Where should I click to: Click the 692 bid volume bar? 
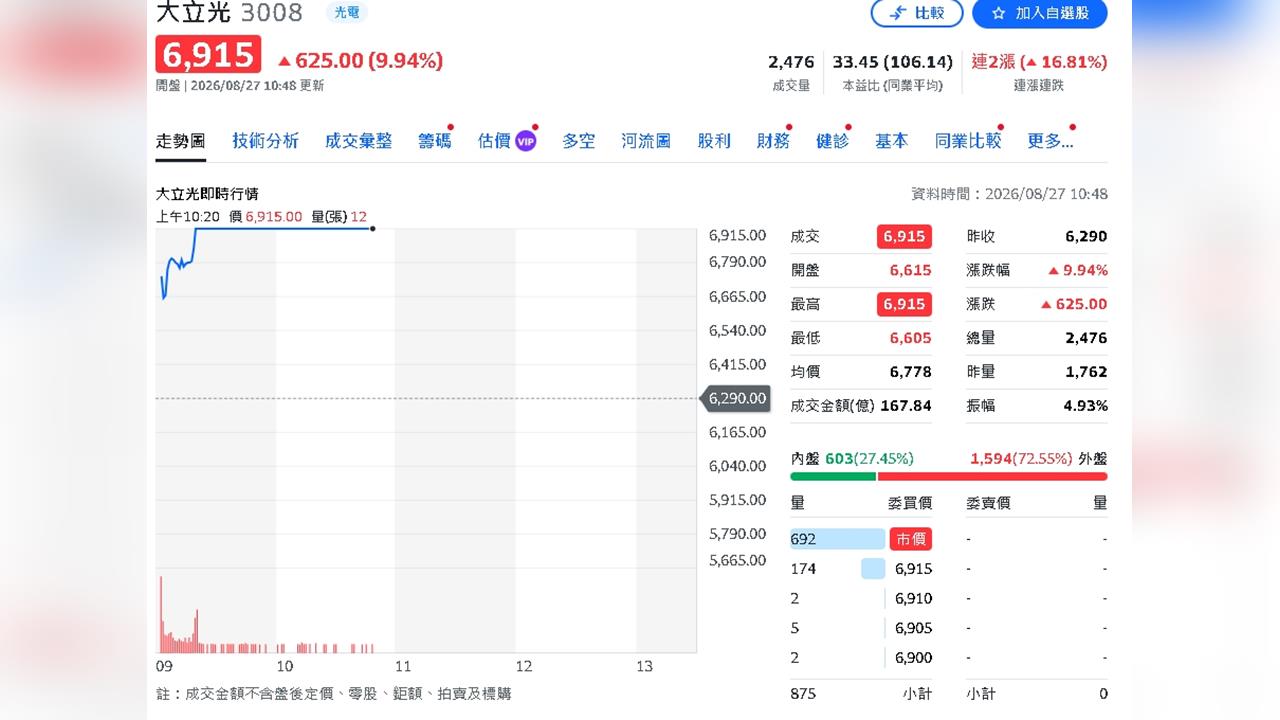837,539
